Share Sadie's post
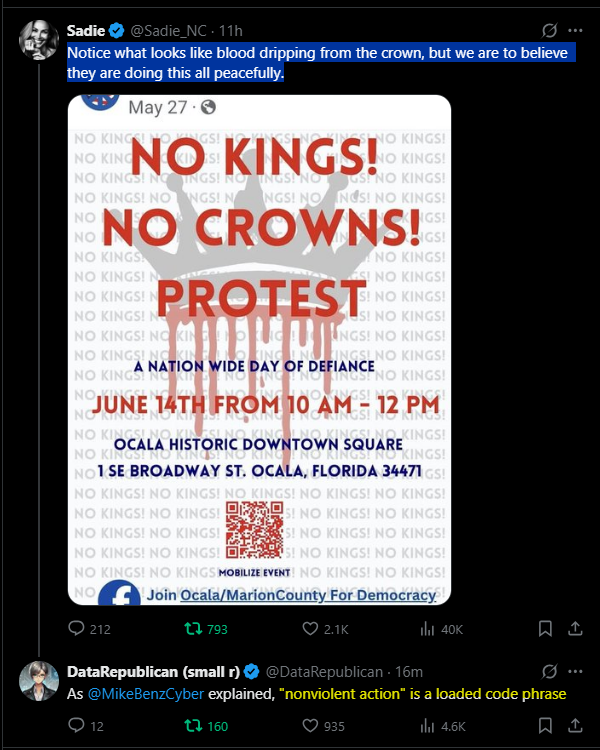Image resolution: width=600 pixels, height=750 pixels. pyautogui.click(x=575, y=629)
